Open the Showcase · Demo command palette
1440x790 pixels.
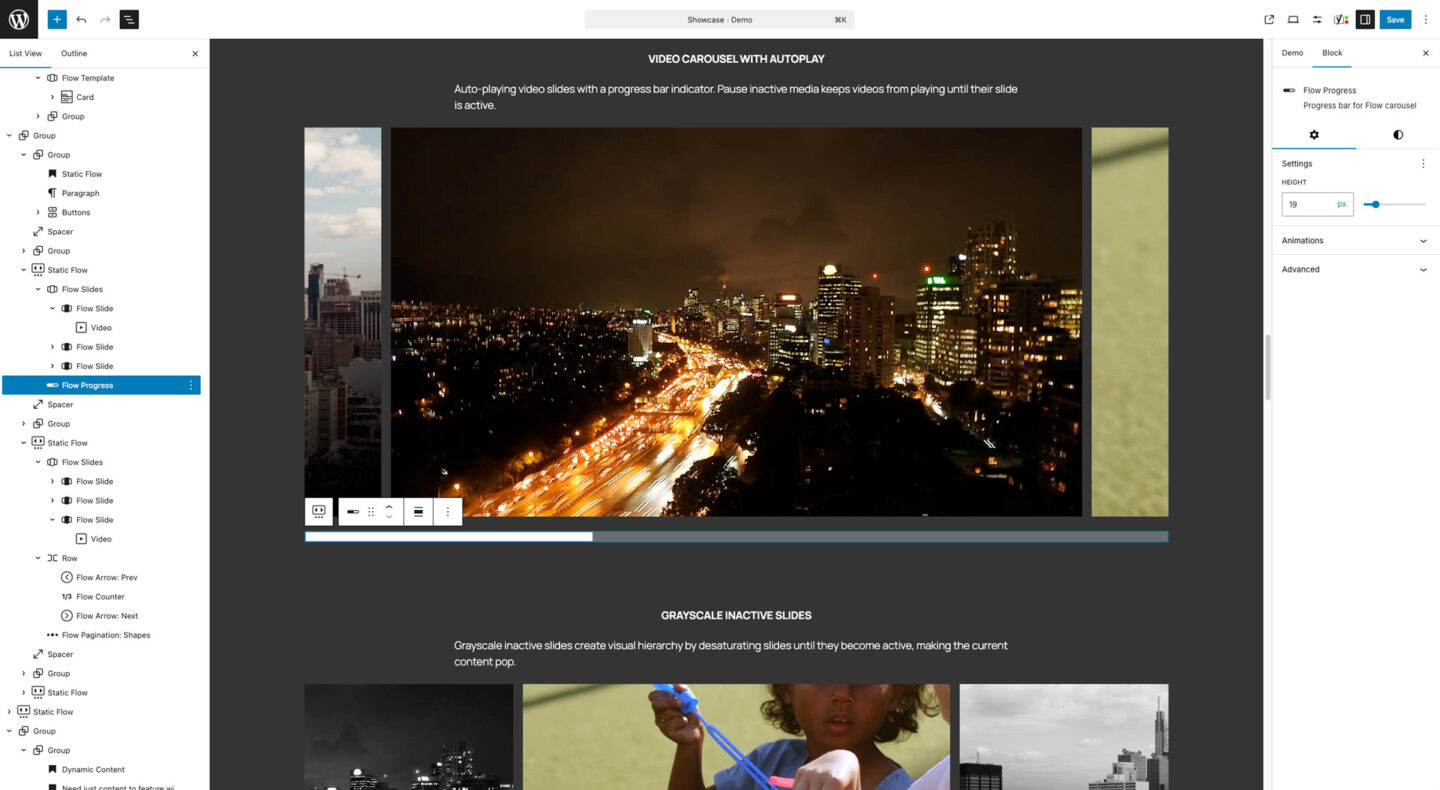coord(719,19)
